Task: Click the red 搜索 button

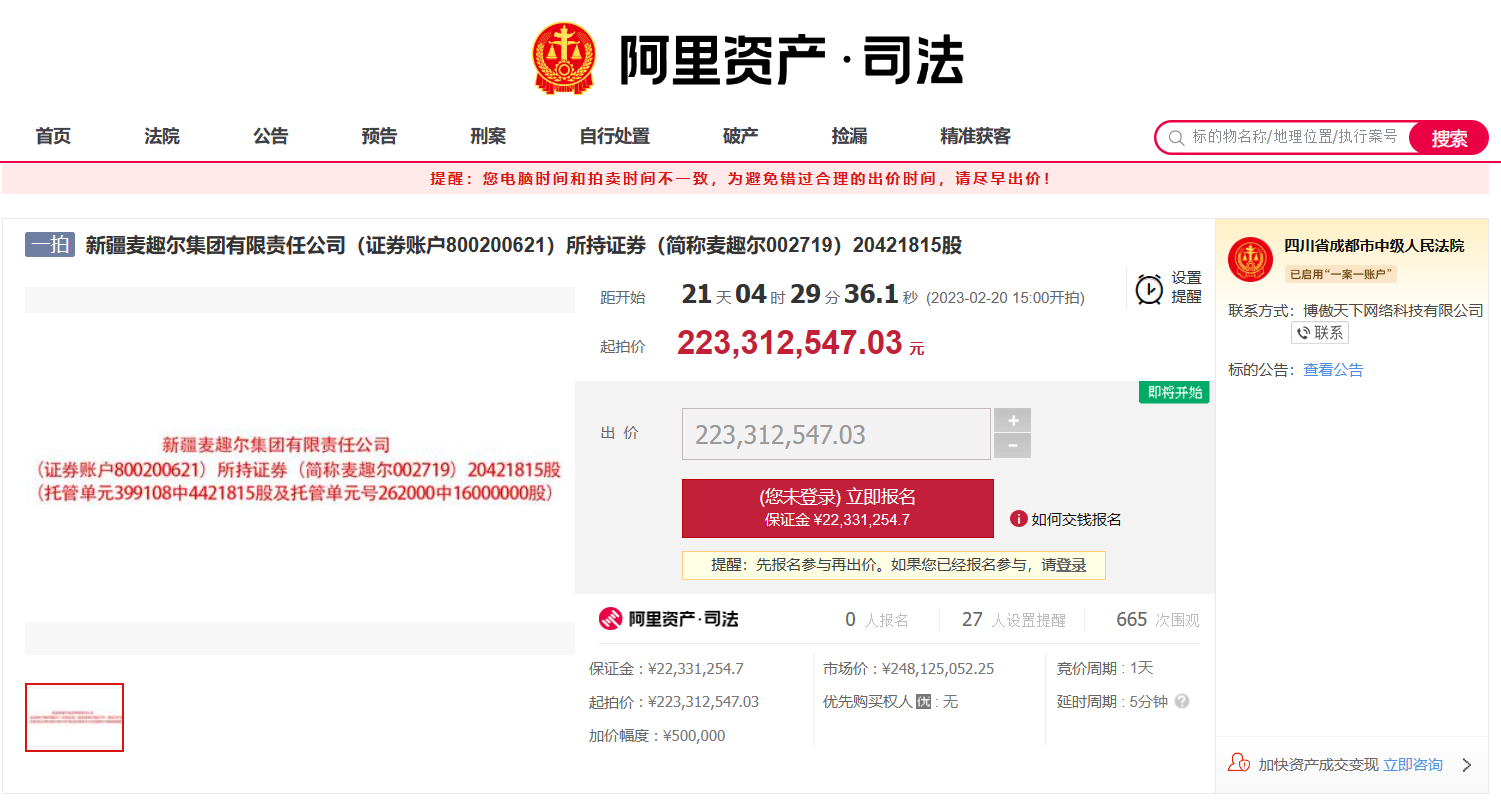Action: [x=1449, y=138]
